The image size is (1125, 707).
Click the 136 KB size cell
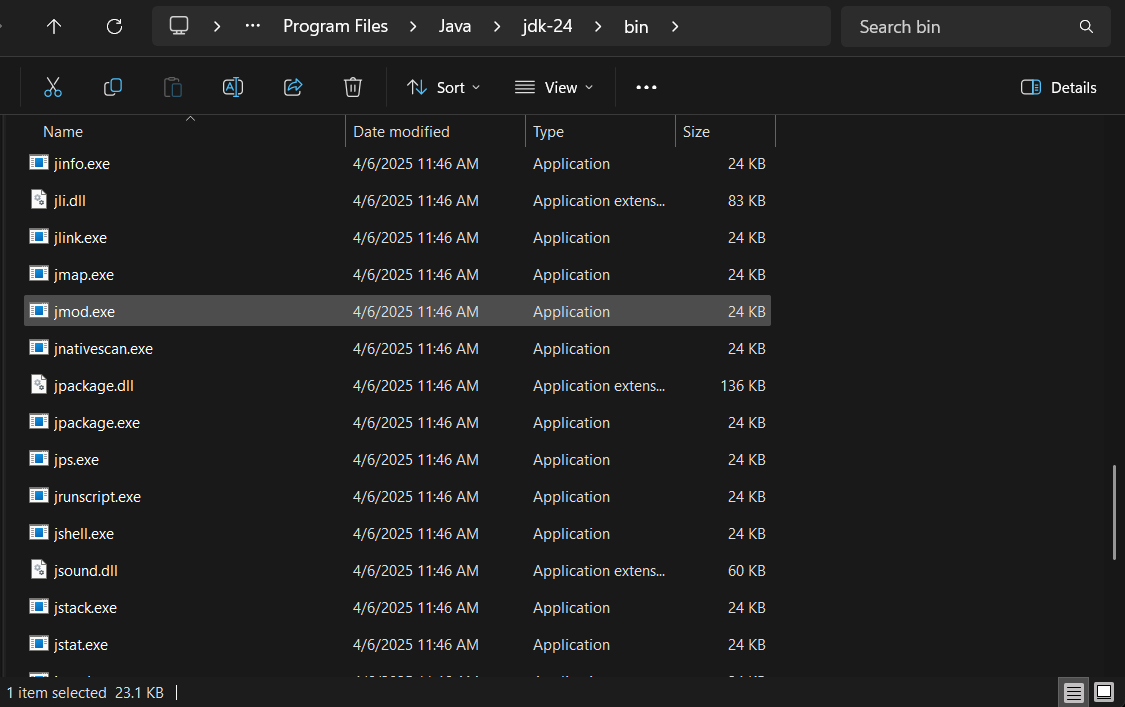(x=743, y=385)
